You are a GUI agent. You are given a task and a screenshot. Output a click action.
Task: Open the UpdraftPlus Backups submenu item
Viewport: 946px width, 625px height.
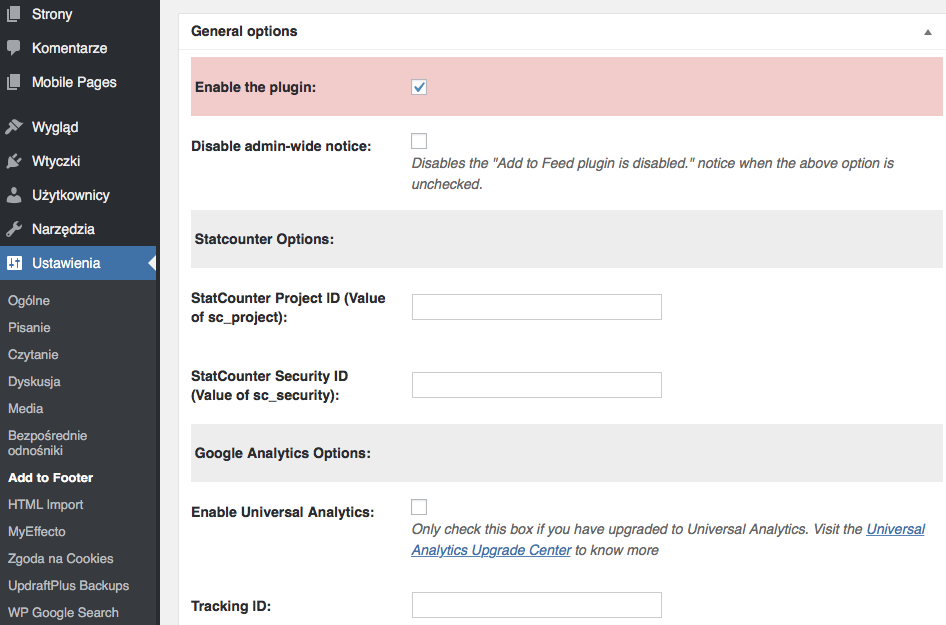69,586
